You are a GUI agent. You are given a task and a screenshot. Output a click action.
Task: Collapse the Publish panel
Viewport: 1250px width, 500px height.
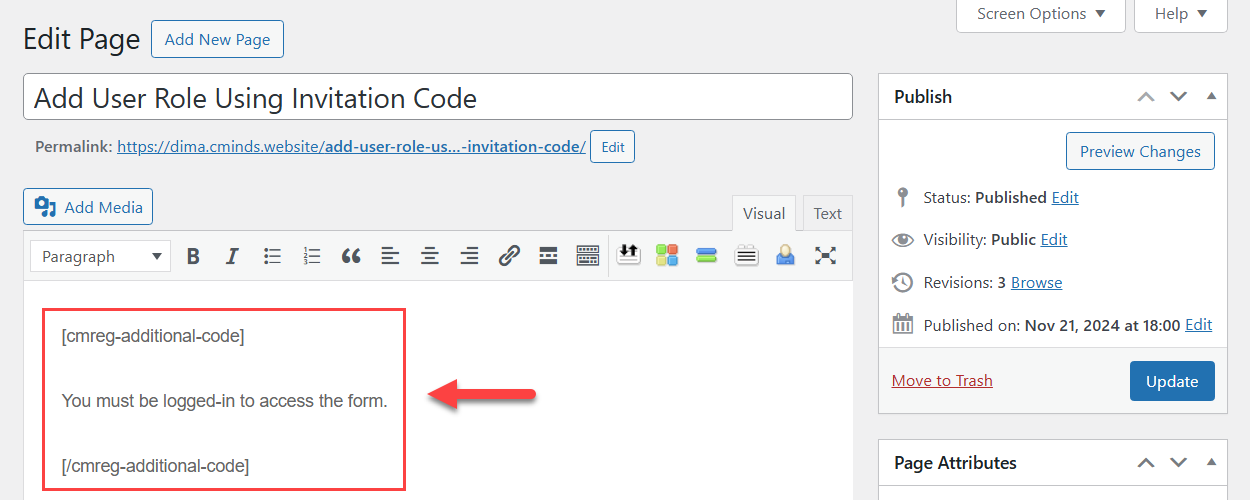[1211, 97]
